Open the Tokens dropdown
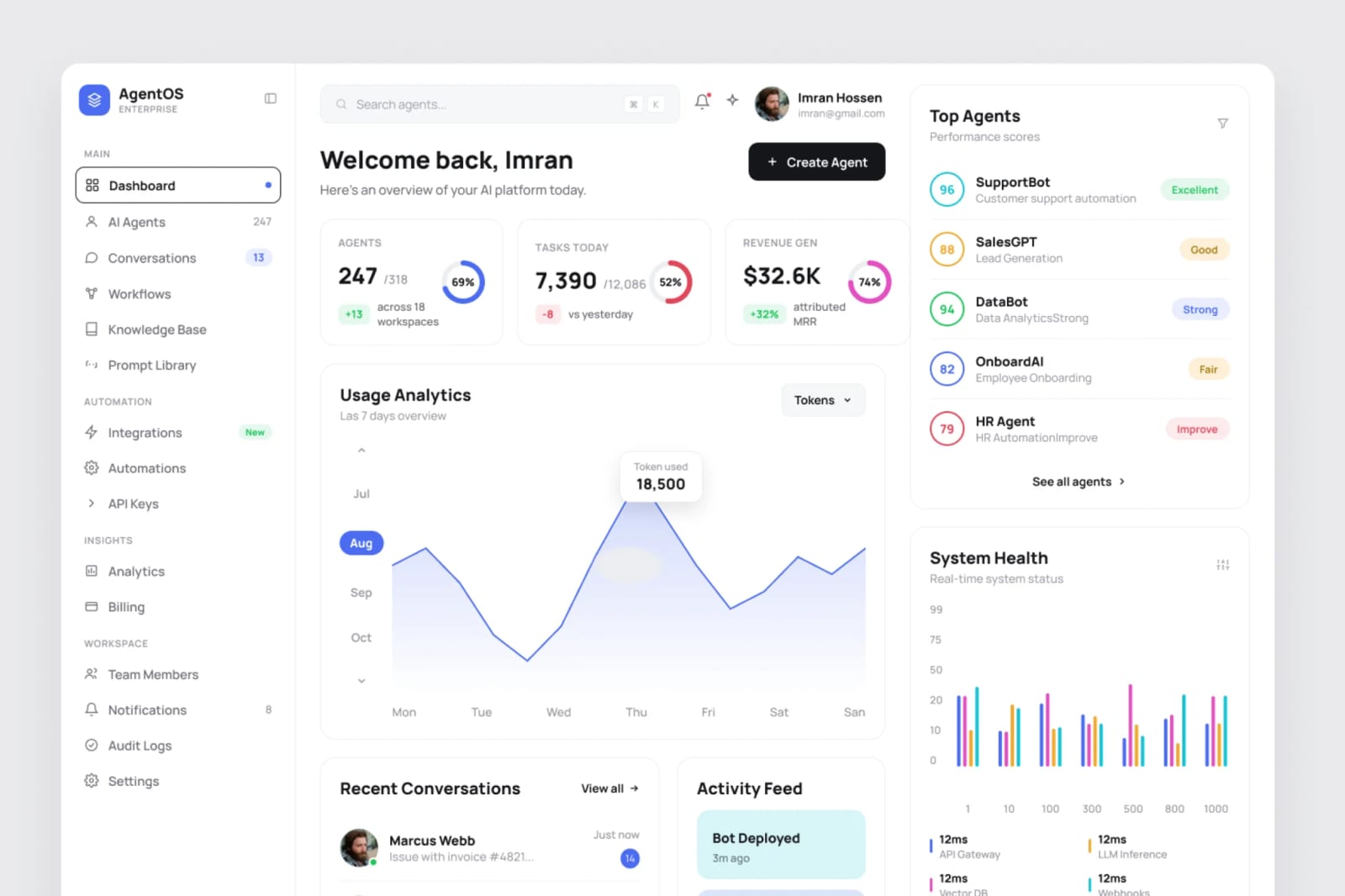The height and width of the screenshot is (896, 1345). (x=823, y=400)
